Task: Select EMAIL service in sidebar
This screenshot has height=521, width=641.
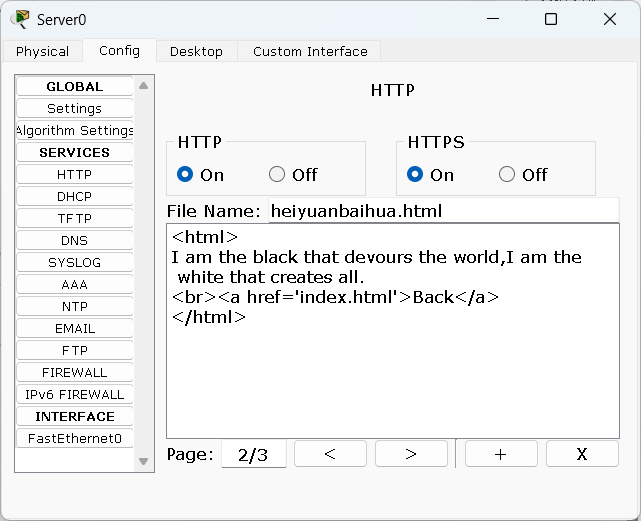Action: coord(74,329)
